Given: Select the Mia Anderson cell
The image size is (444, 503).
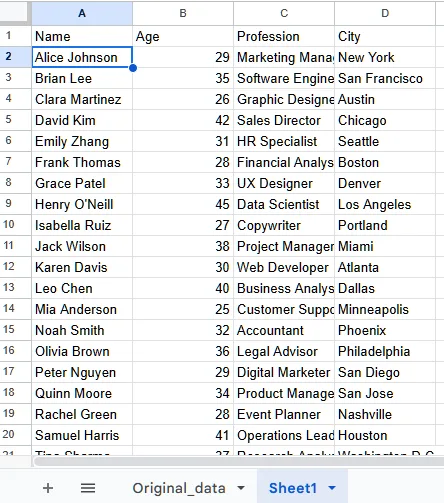Looking at the screenshot, I should pyautogui.click(x=82, y=309).
